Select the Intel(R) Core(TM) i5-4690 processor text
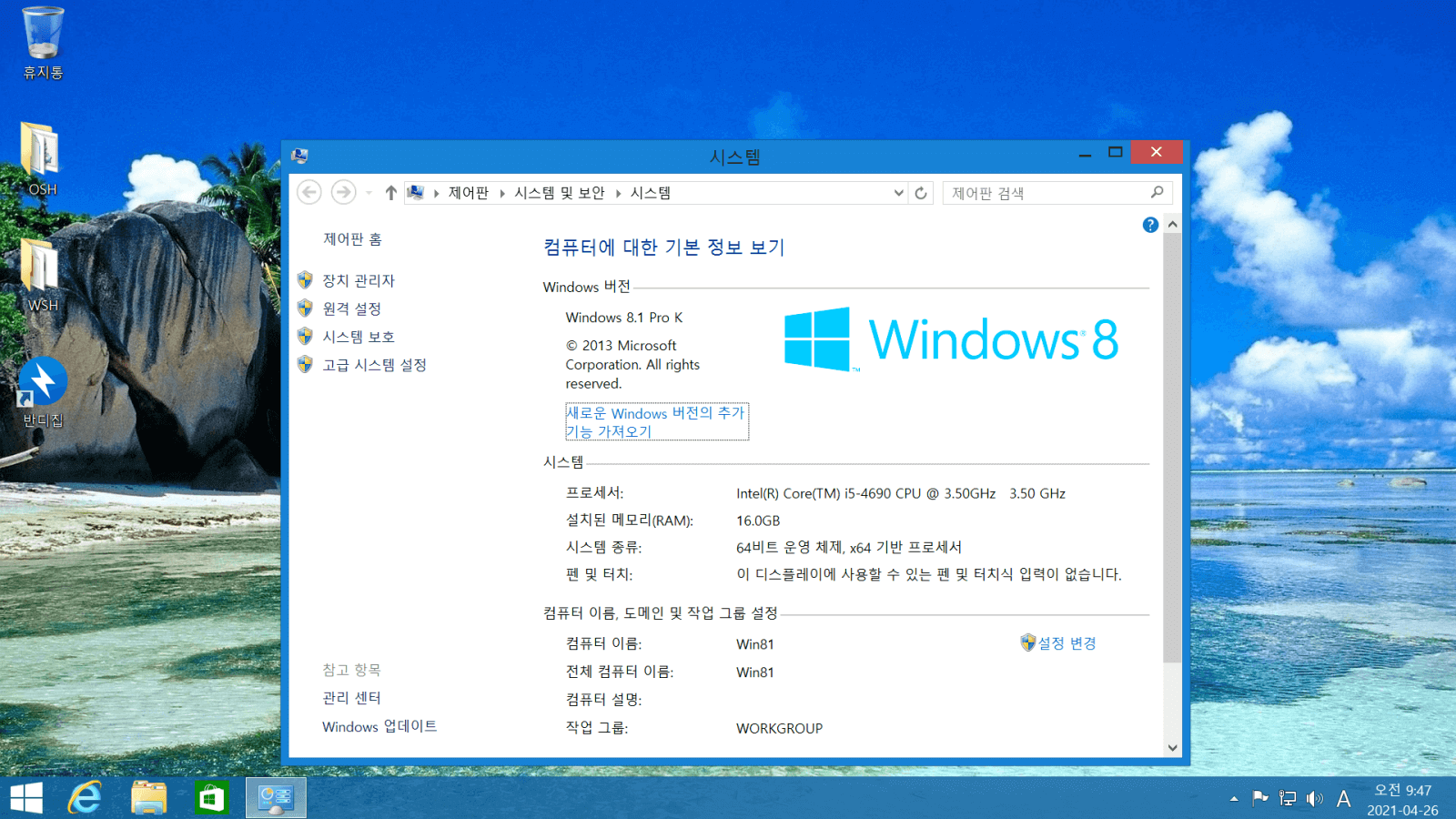The height and width of the screenshot is (819, 1456). point(901,493)
